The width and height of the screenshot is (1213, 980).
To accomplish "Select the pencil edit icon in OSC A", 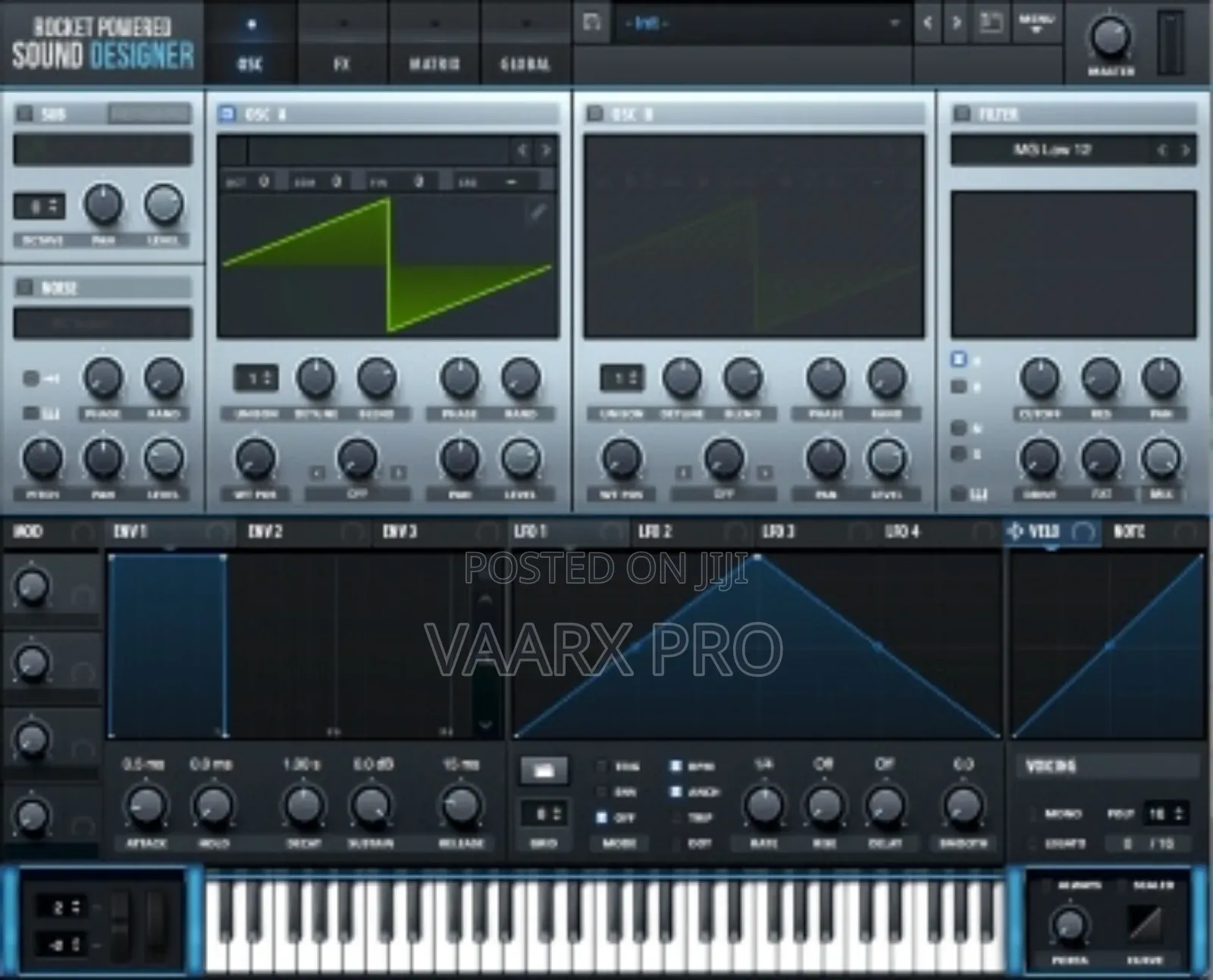I will (537, 213).
